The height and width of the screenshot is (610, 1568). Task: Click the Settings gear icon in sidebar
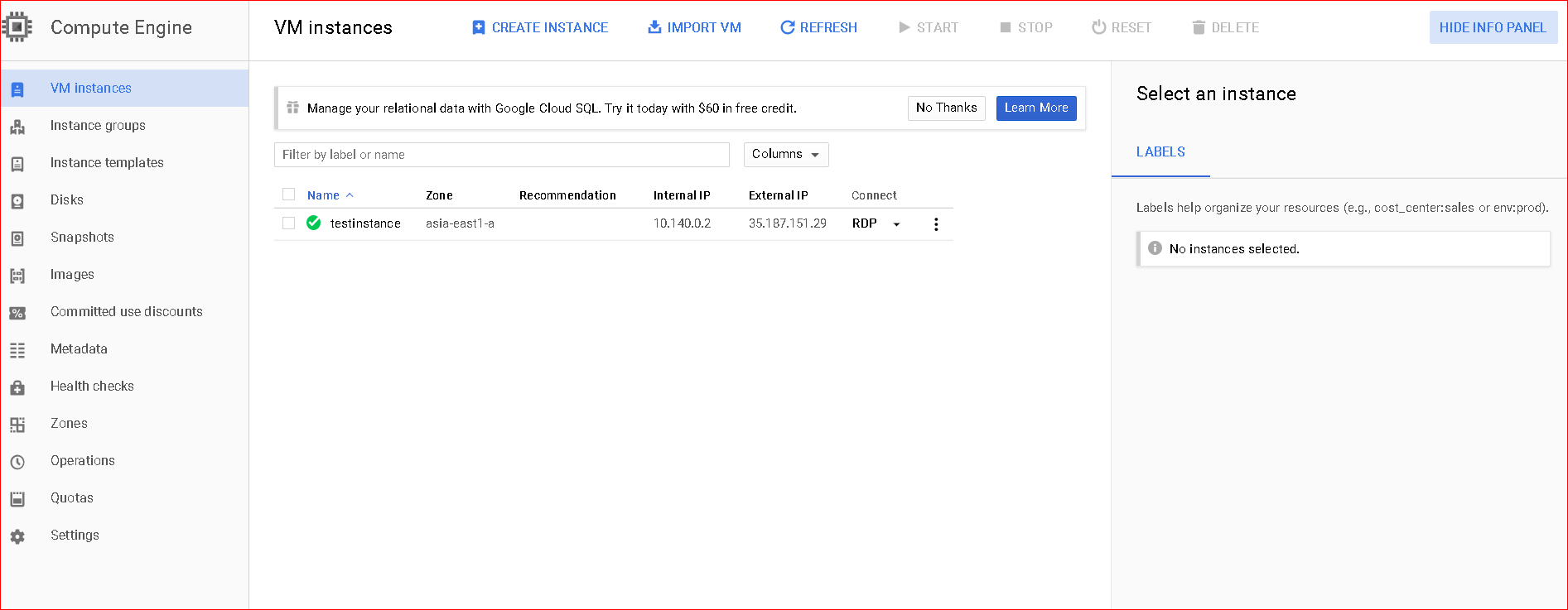17,536
